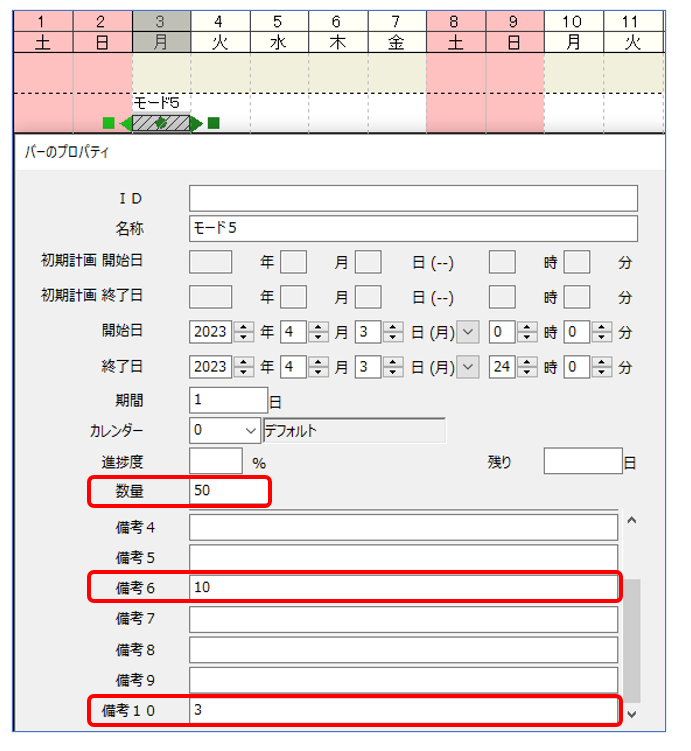Viewport: 691px width, 751px height.
Task: Expand the カレンダー combo box
Action: tap(249, 431)
